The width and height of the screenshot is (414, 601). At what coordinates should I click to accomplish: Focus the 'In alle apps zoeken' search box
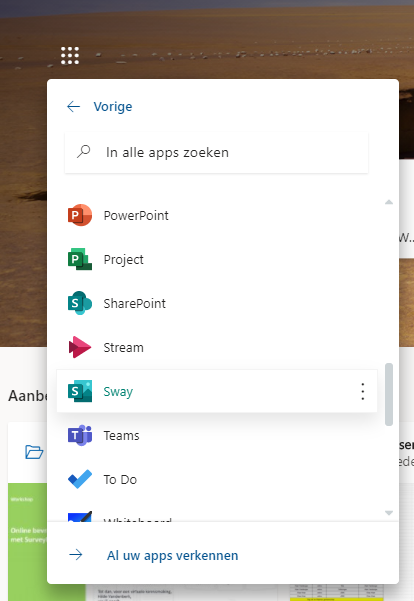coord(217,153)
